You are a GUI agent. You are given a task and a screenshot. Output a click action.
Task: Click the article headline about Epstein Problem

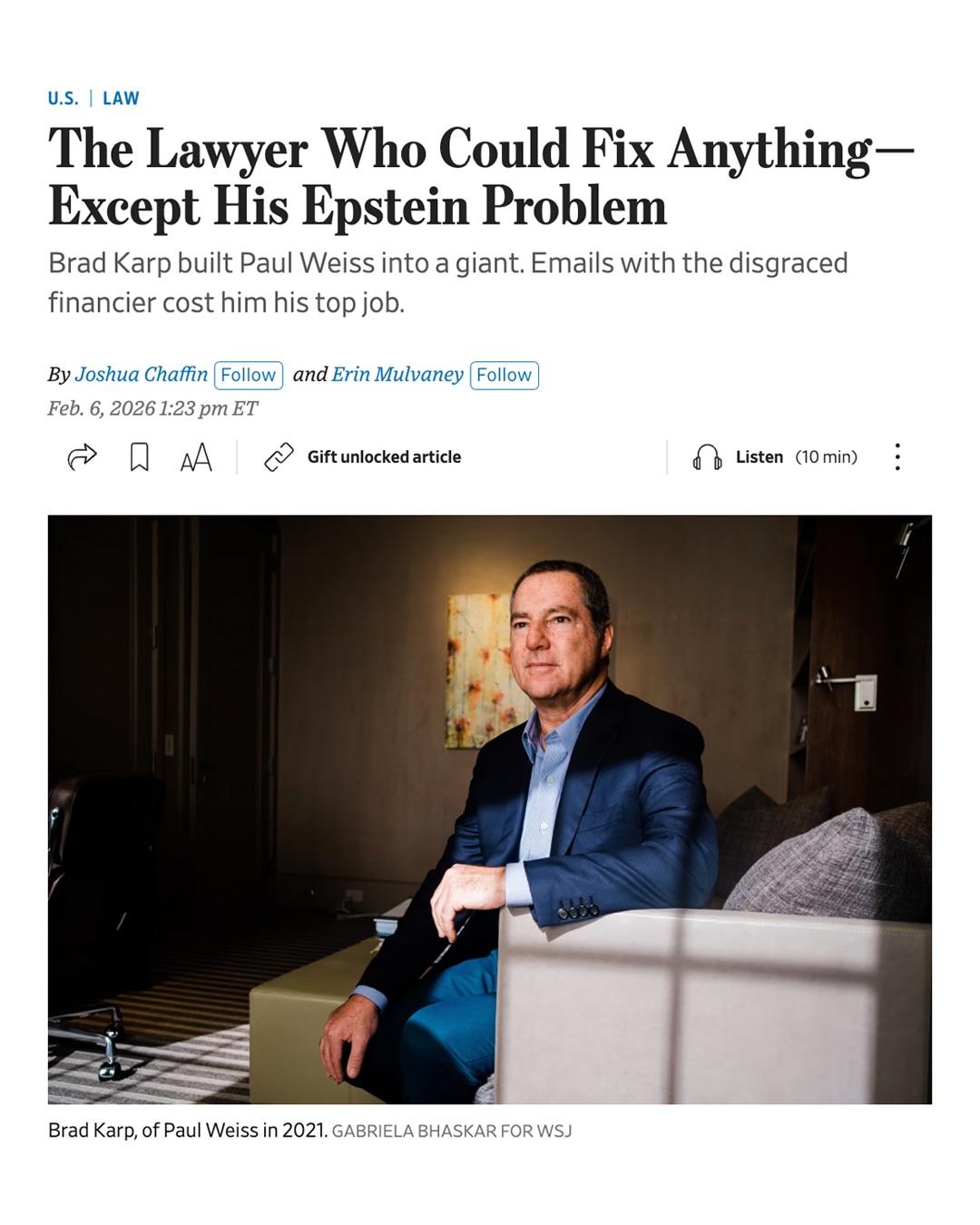[x=481, y=177]
